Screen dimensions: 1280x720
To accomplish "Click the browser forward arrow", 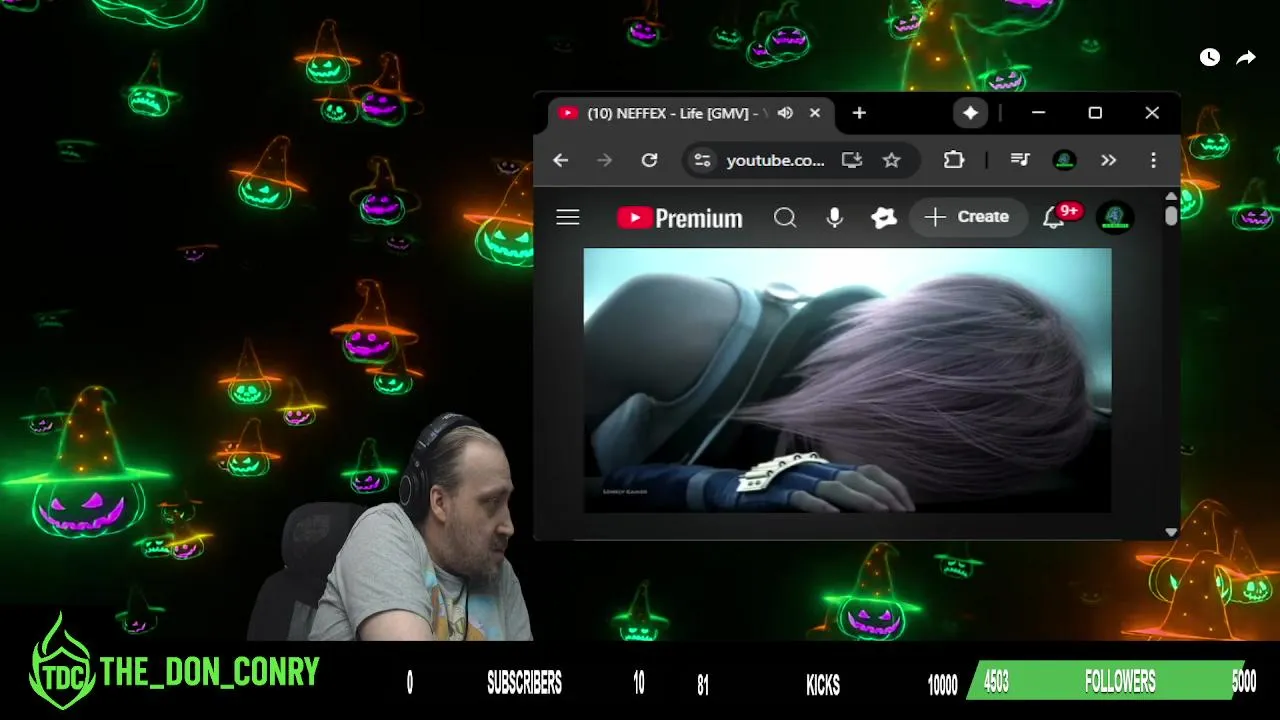I will (604, 160).
